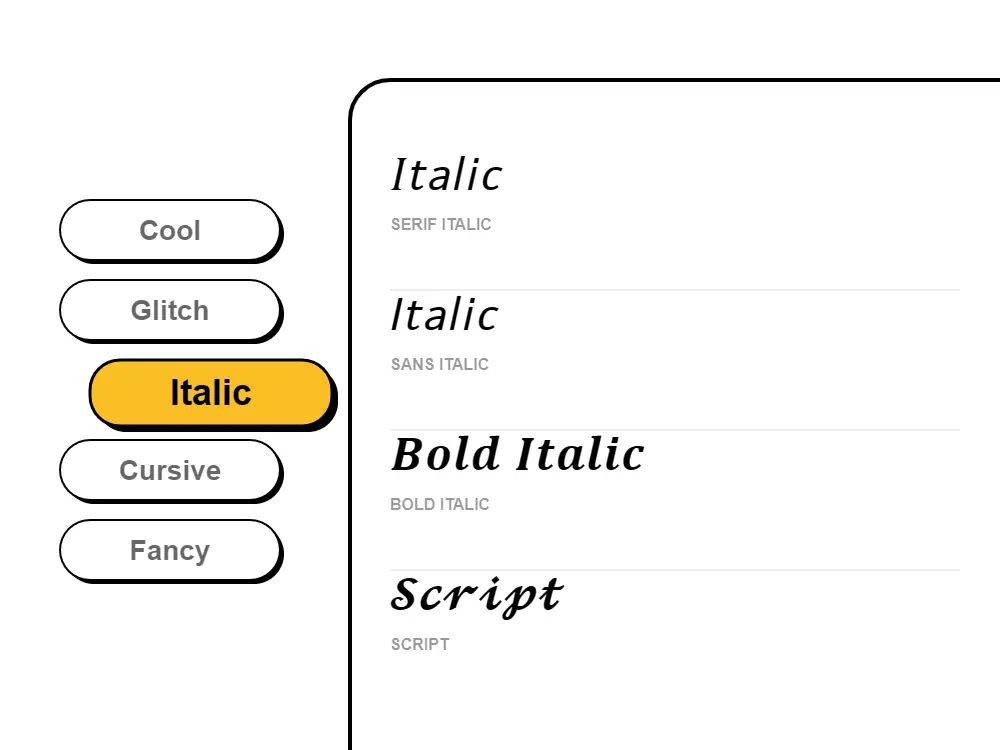
Task: Click the SCRIPT label
Action: pyautogui.click(x=420, y=644)
